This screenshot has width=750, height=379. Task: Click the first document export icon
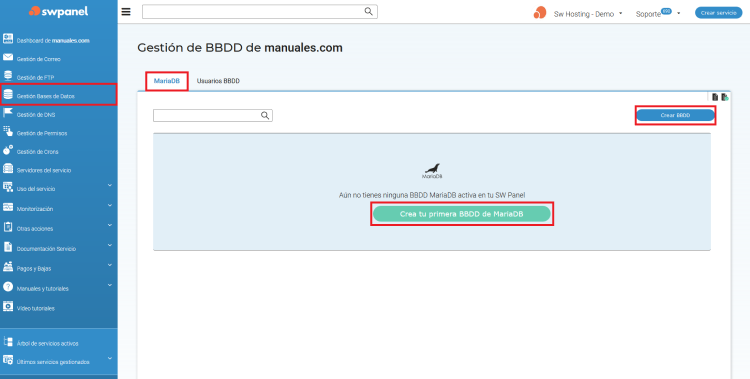(x=715, y=97)
